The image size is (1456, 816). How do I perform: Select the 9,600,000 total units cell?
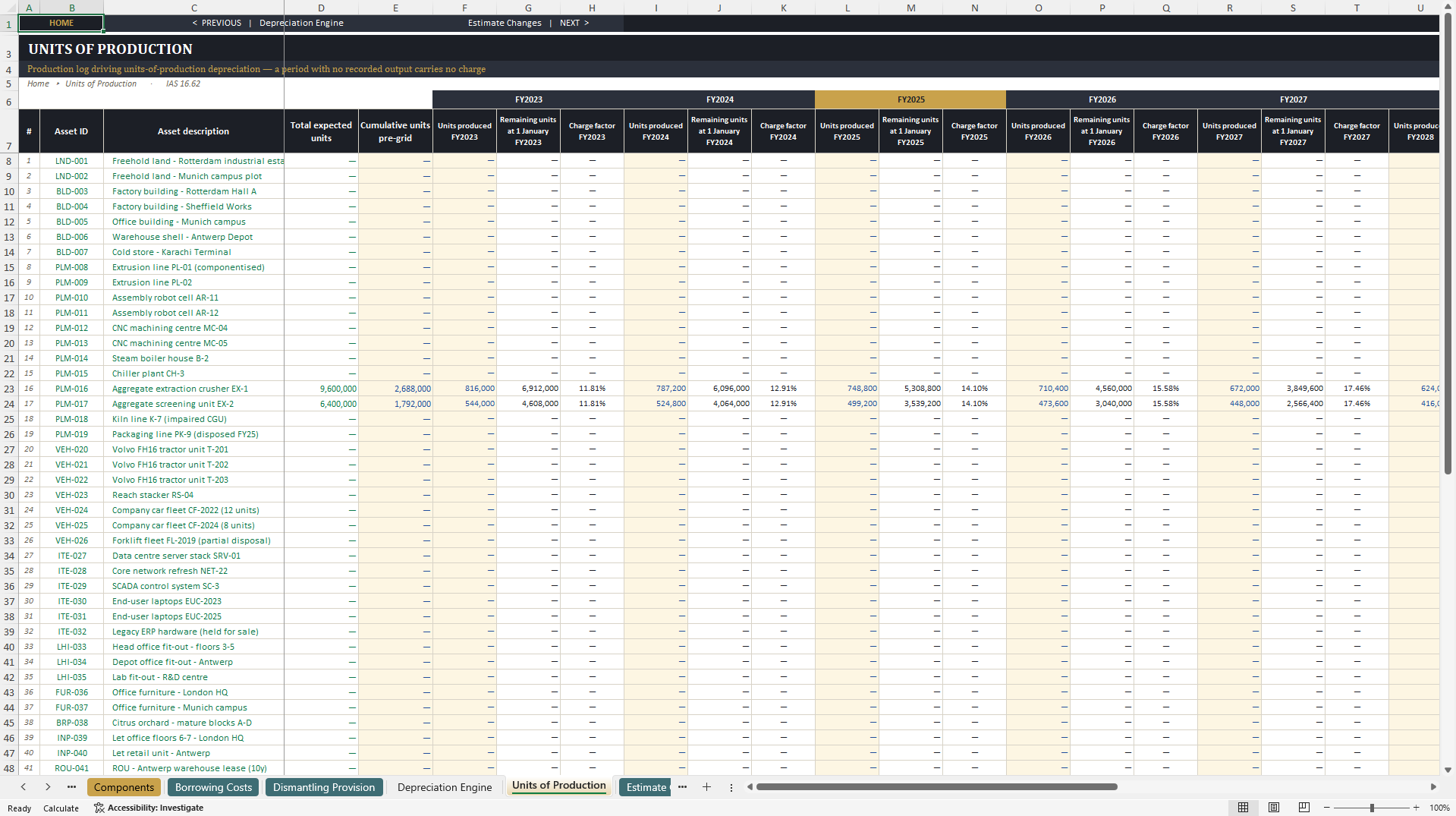tap(321, 389)
